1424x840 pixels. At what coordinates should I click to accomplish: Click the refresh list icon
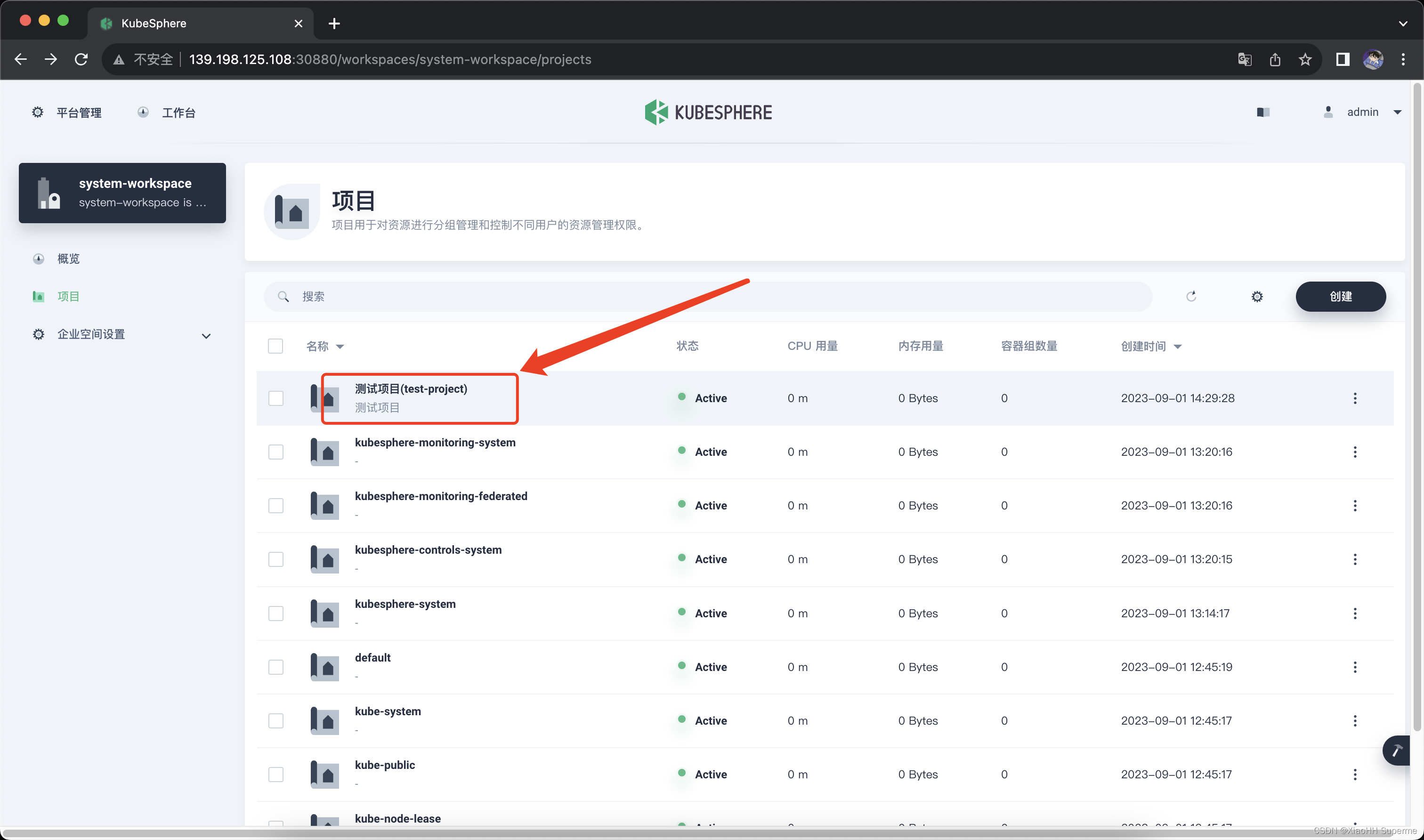(x=1191, y=296)
